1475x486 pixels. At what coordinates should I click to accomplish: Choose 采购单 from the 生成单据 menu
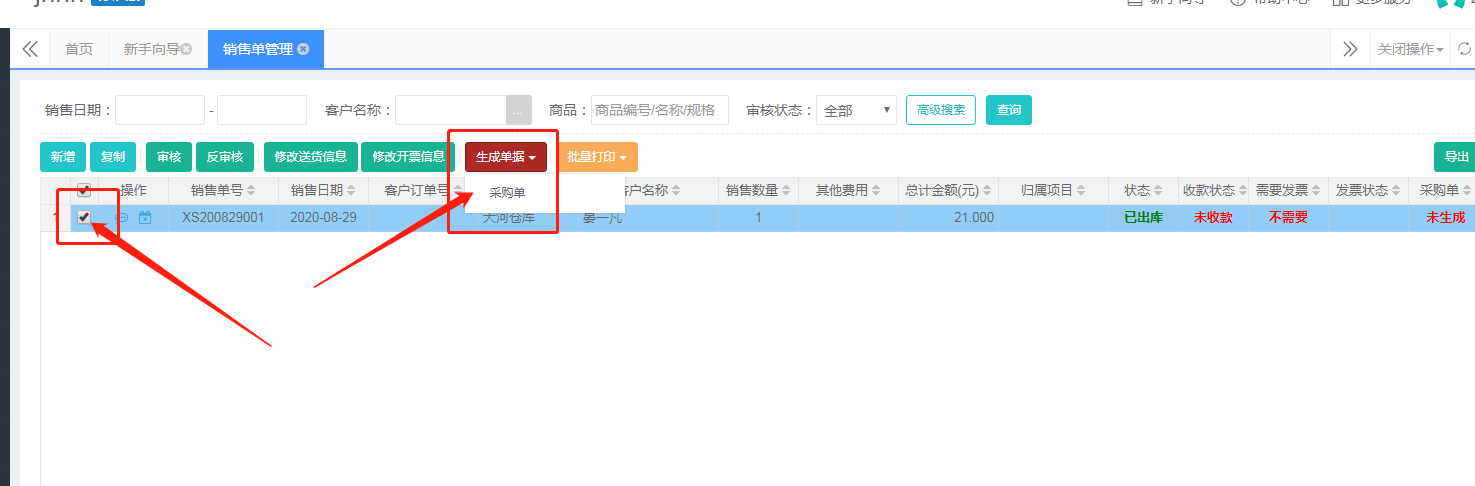pyautogui.click(x=507, y=193)
